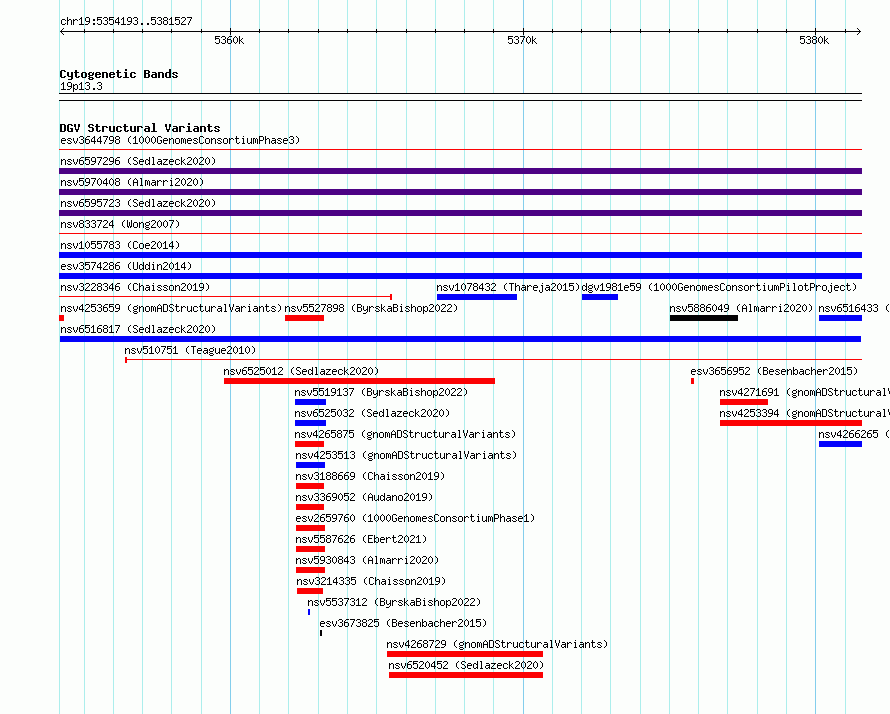Click the esv3644798 1000GenomesConsortiumPhase3 label

click(x=180, y=140)
